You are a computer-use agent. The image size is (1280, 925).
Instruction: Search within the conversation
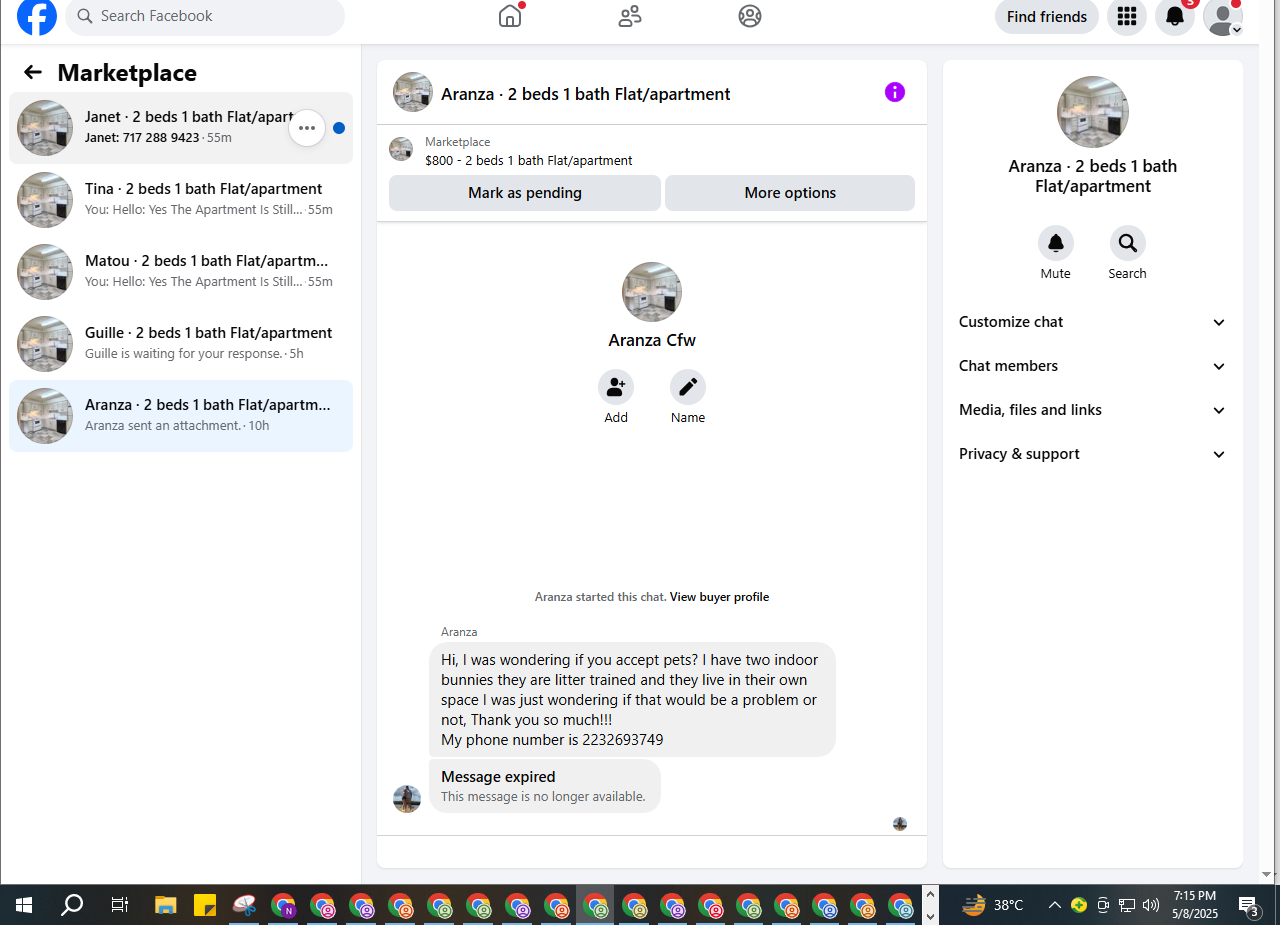pyautogui.click(x=1128, y=243)
